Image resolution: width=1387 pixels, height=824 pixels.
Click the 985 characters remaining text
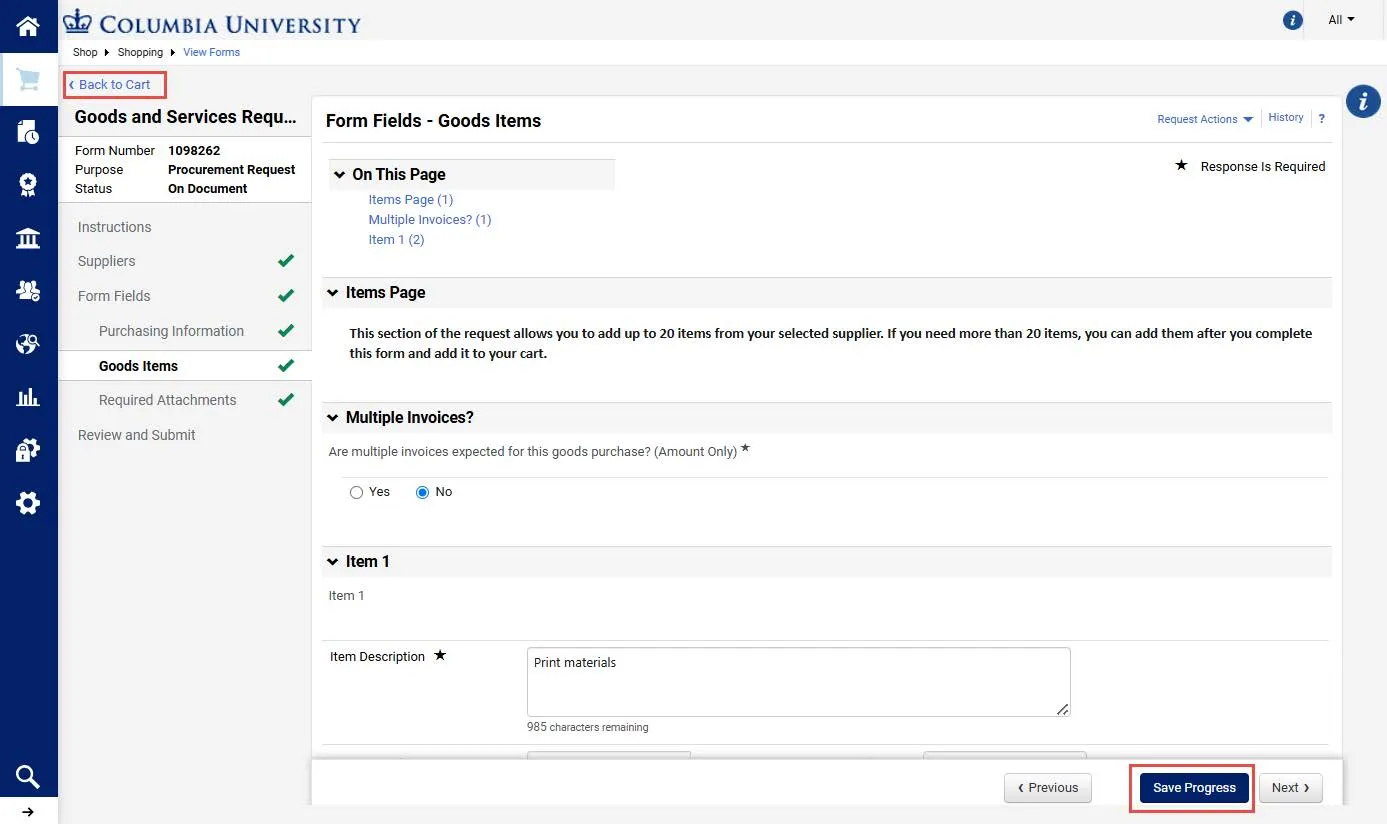[x=588, y=728]
